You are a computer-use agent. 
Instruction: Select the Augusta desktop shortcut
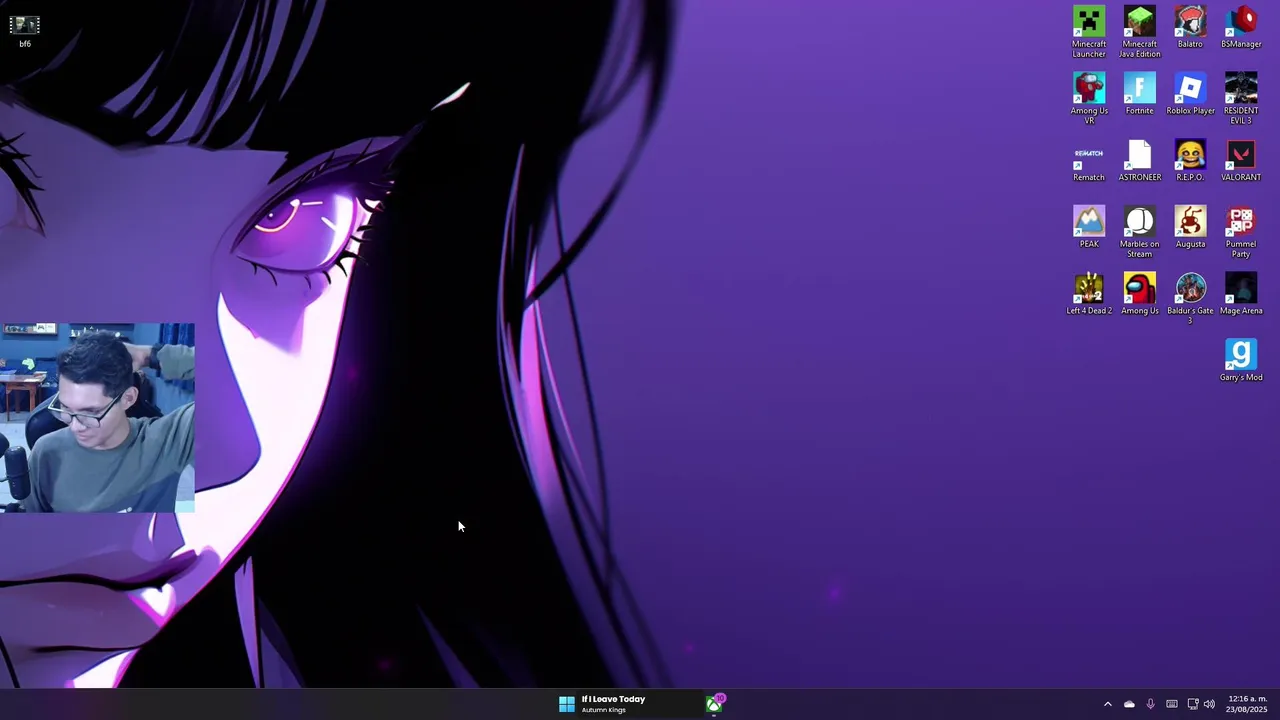point(1190,227)
